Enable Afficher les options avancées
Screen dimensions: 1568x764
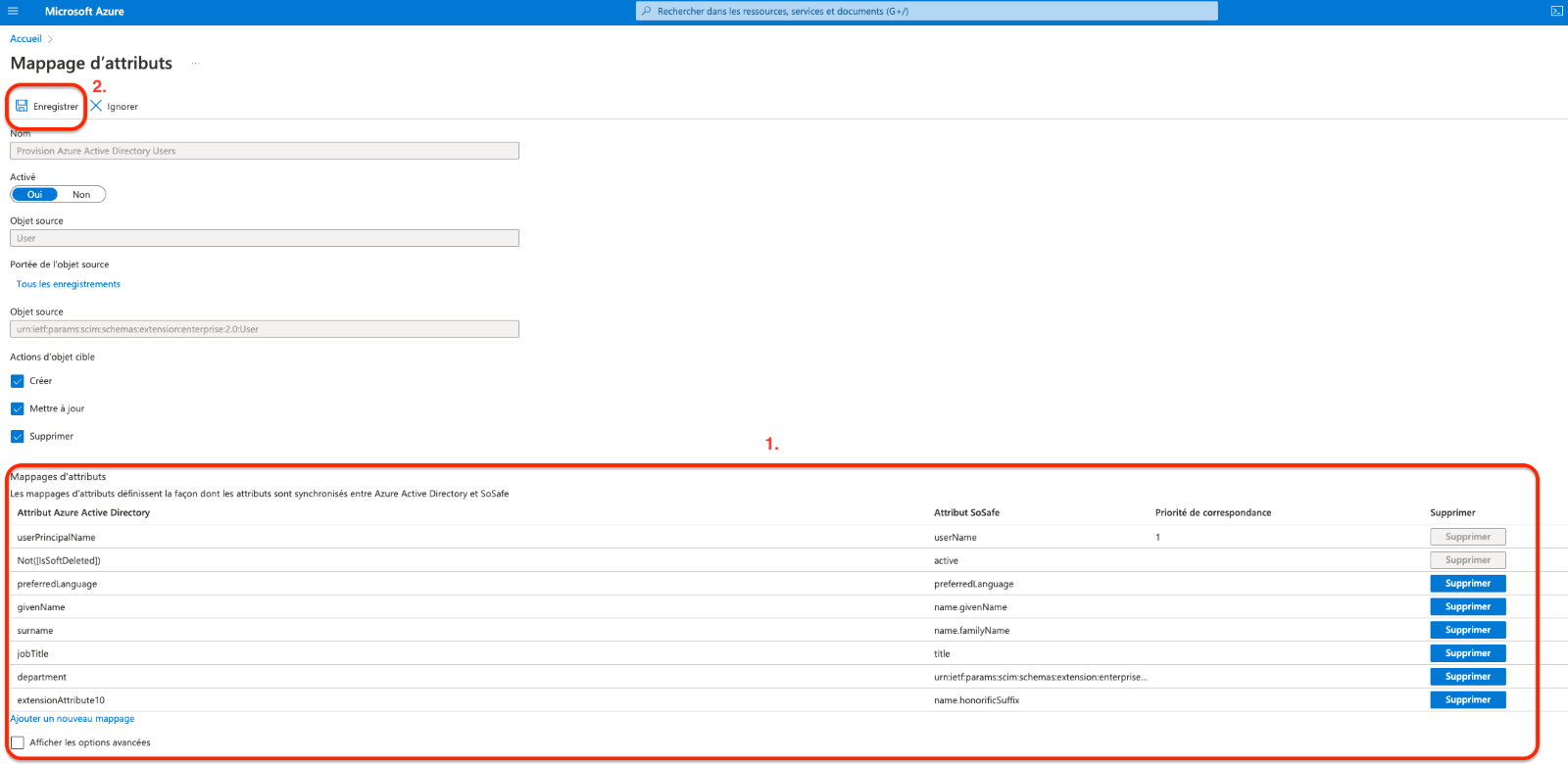click(18, 742)
